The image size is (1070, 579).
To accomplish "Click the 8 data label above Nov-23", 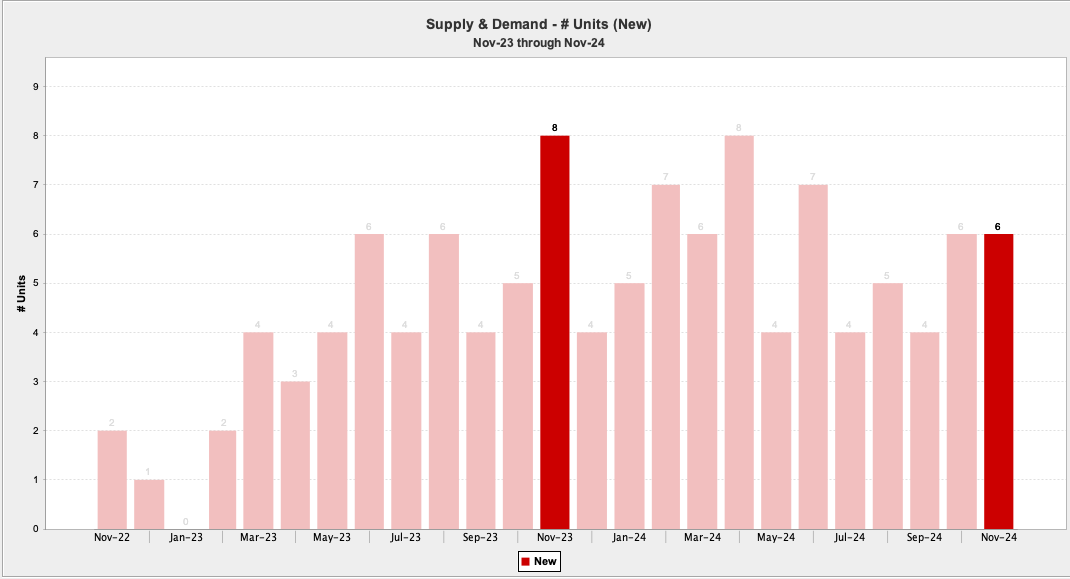I will pos(554,127).
